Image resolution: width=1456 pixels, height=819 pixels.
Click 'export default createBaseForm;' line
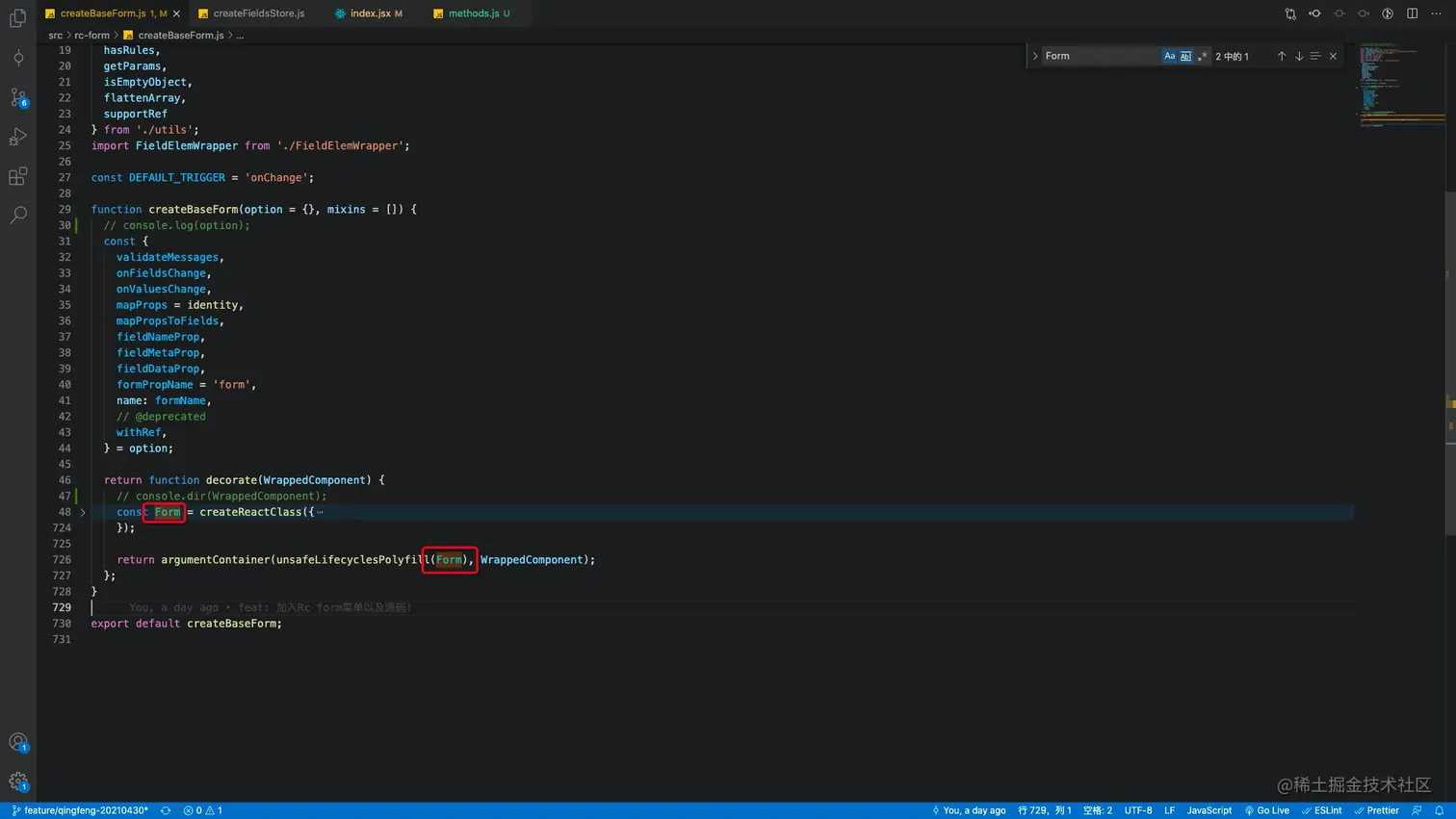(x=186, y=624)
